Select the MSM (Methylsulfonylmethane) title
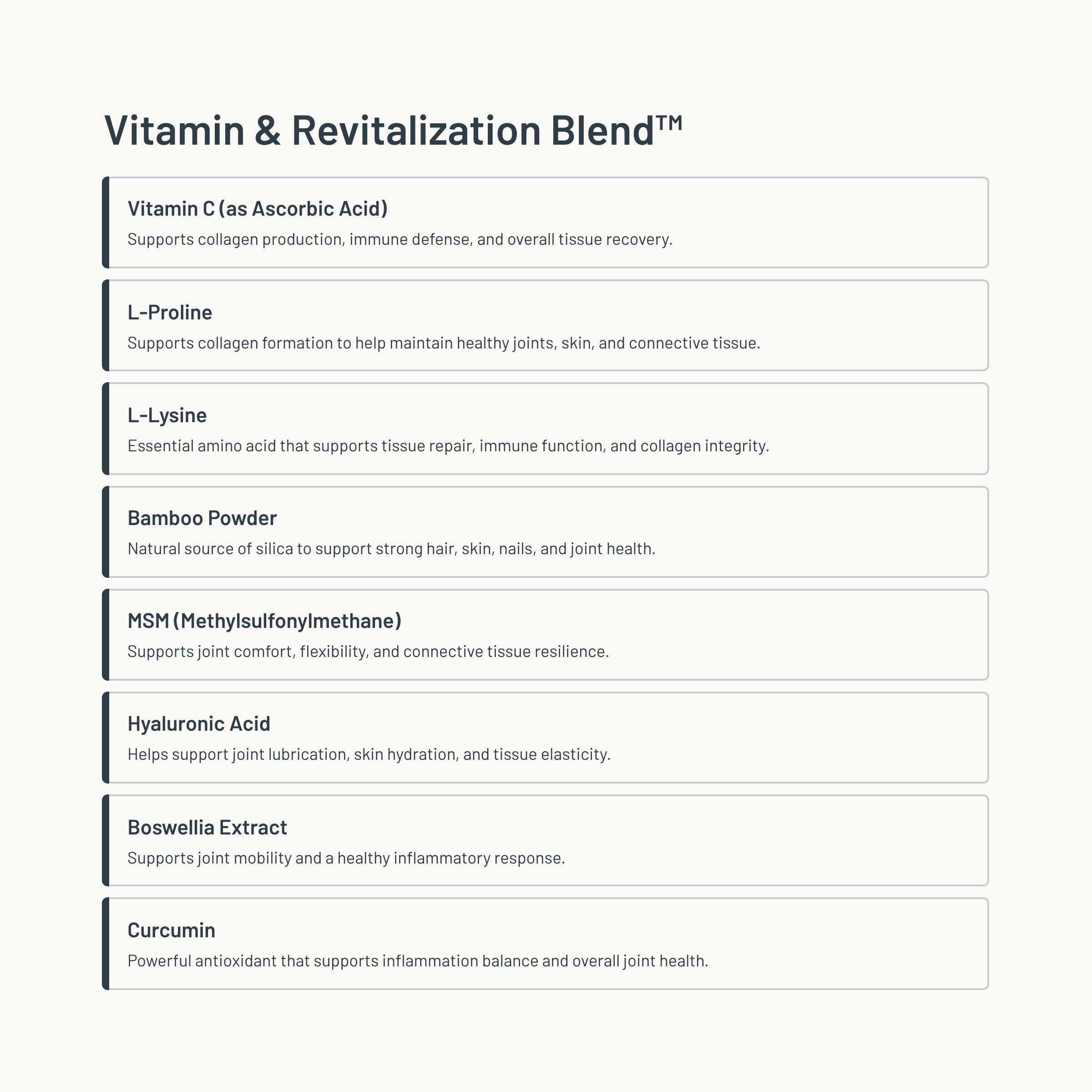The image size is (1092, 1092). tap(264, 621)
